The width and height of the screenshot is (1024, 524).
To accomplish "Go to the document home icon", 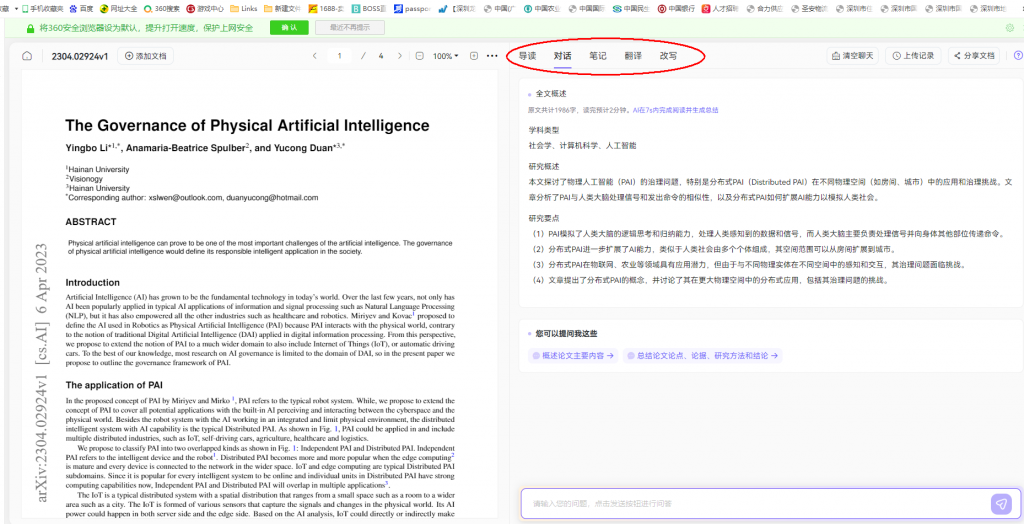I will pos(27,56).
